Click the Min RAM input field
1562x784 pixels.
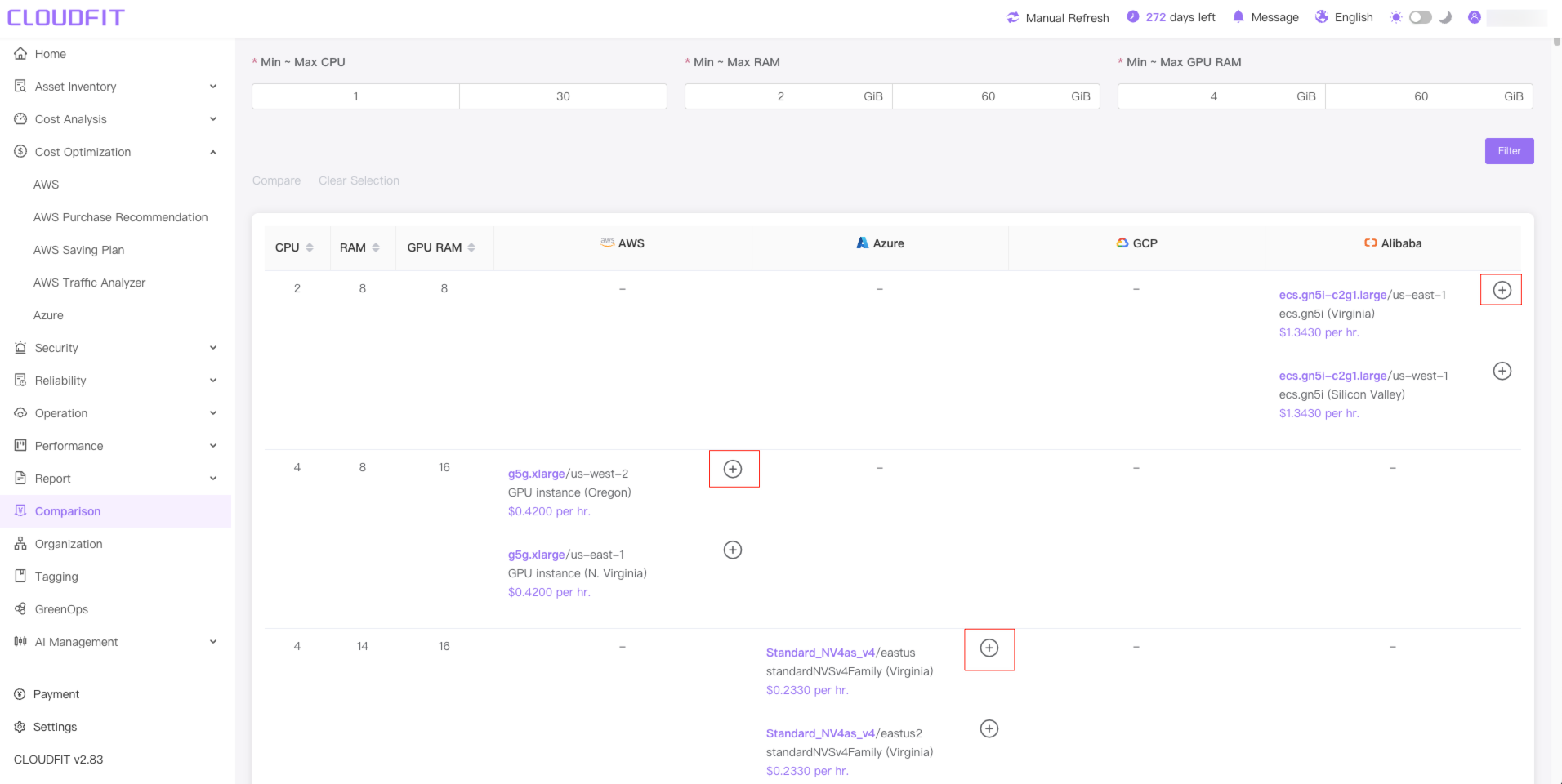click(x=788, y=96)
